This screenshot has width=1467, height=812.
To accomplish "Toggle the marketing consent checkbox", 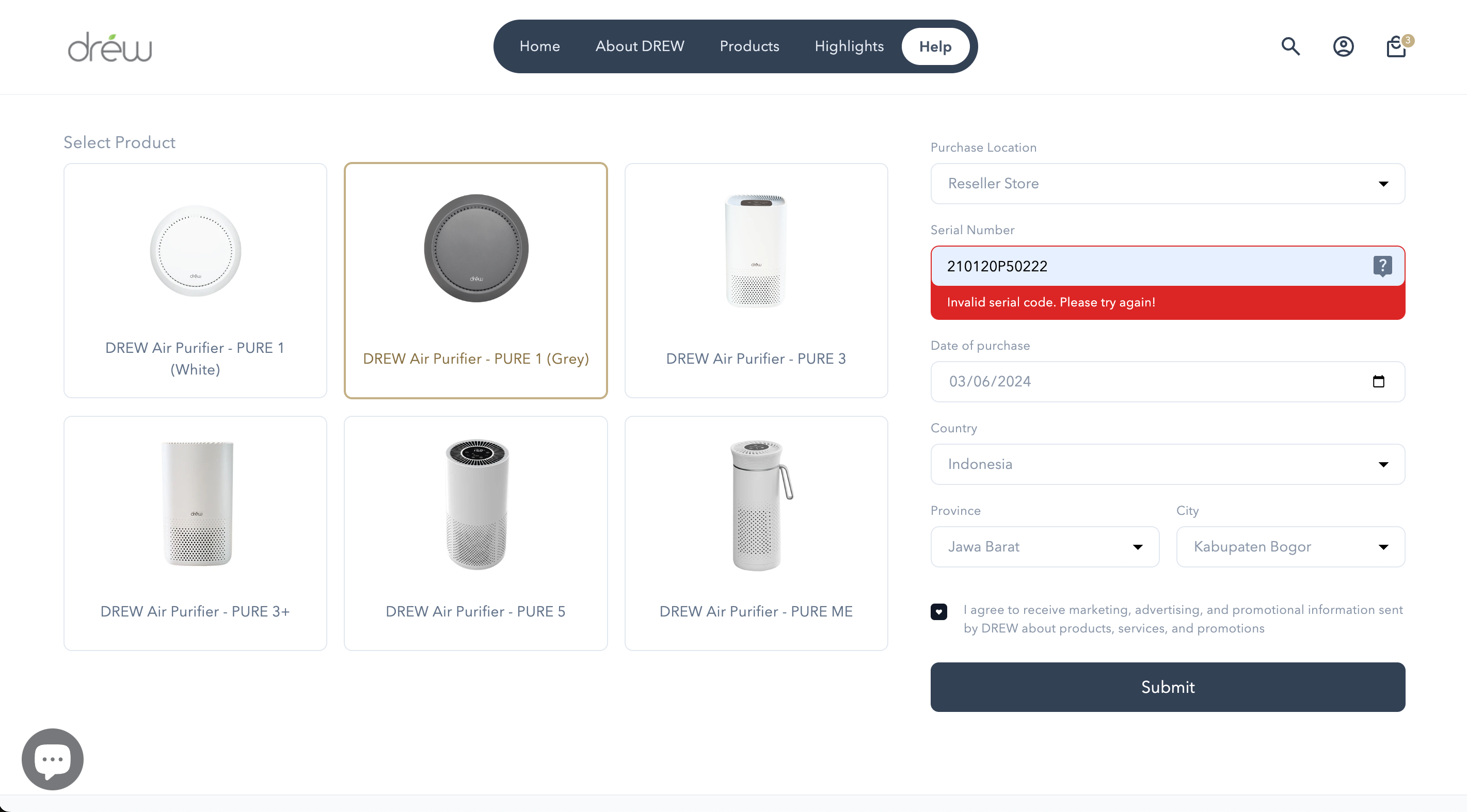I will coord(938,612).
